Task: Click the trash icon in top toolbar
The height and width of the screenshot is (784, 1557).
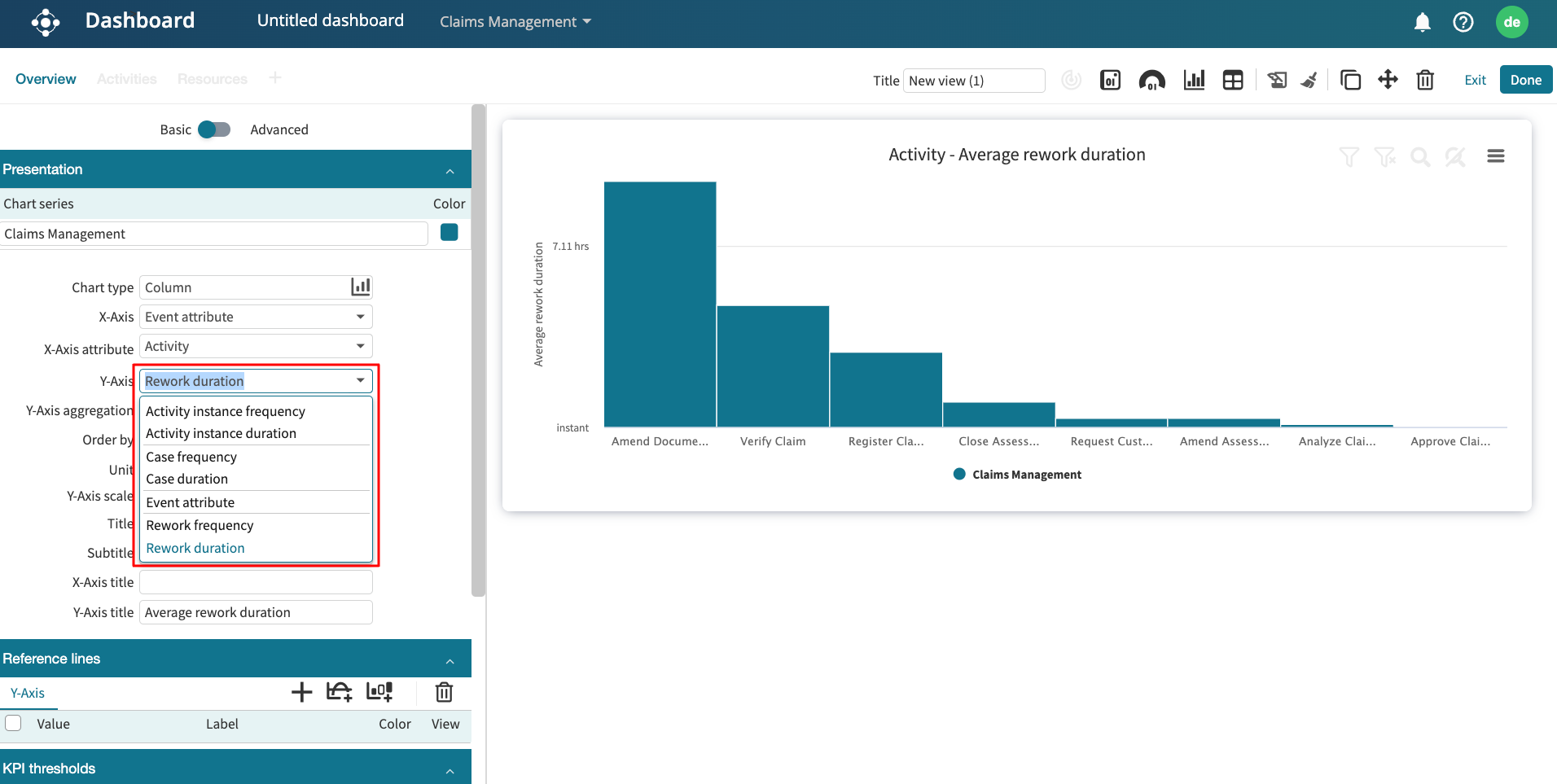Action: click(1424, 80)
